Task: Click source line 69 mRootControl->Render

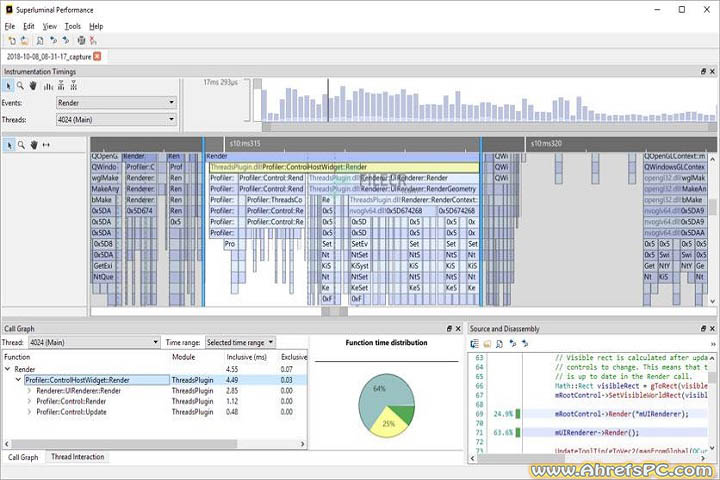Action: 622,414
